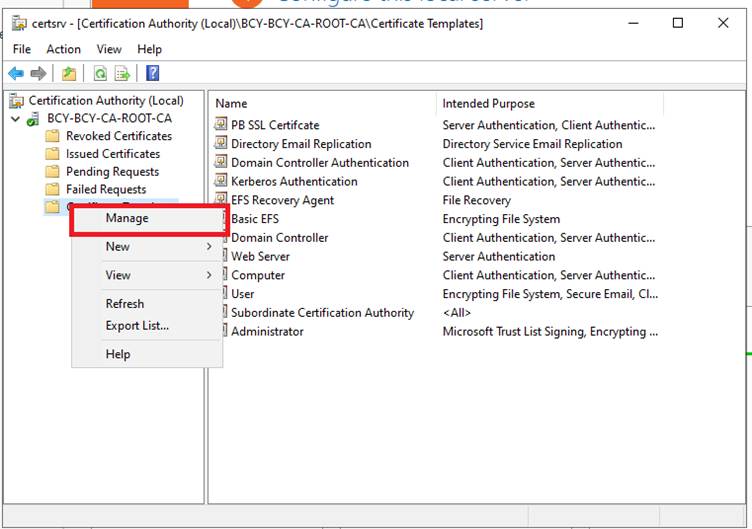Image resolution: width=752 pixels, height=529 pixels.
Task: Open the Action menu in menu bar
Action: click(63, 49)
